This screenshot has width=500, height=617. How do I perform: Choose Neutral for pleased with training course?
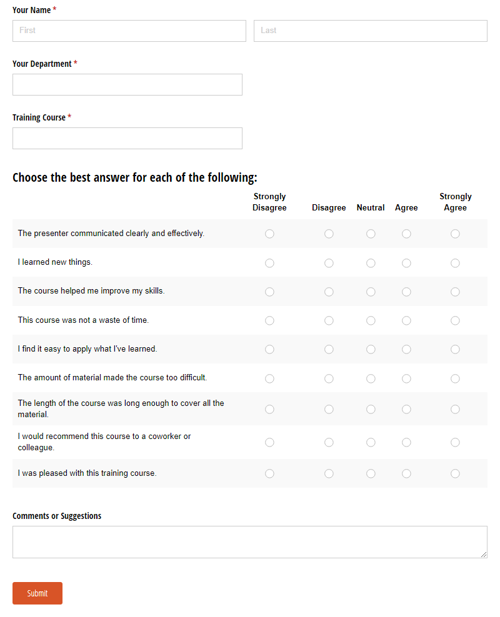[x=371, y=473]
